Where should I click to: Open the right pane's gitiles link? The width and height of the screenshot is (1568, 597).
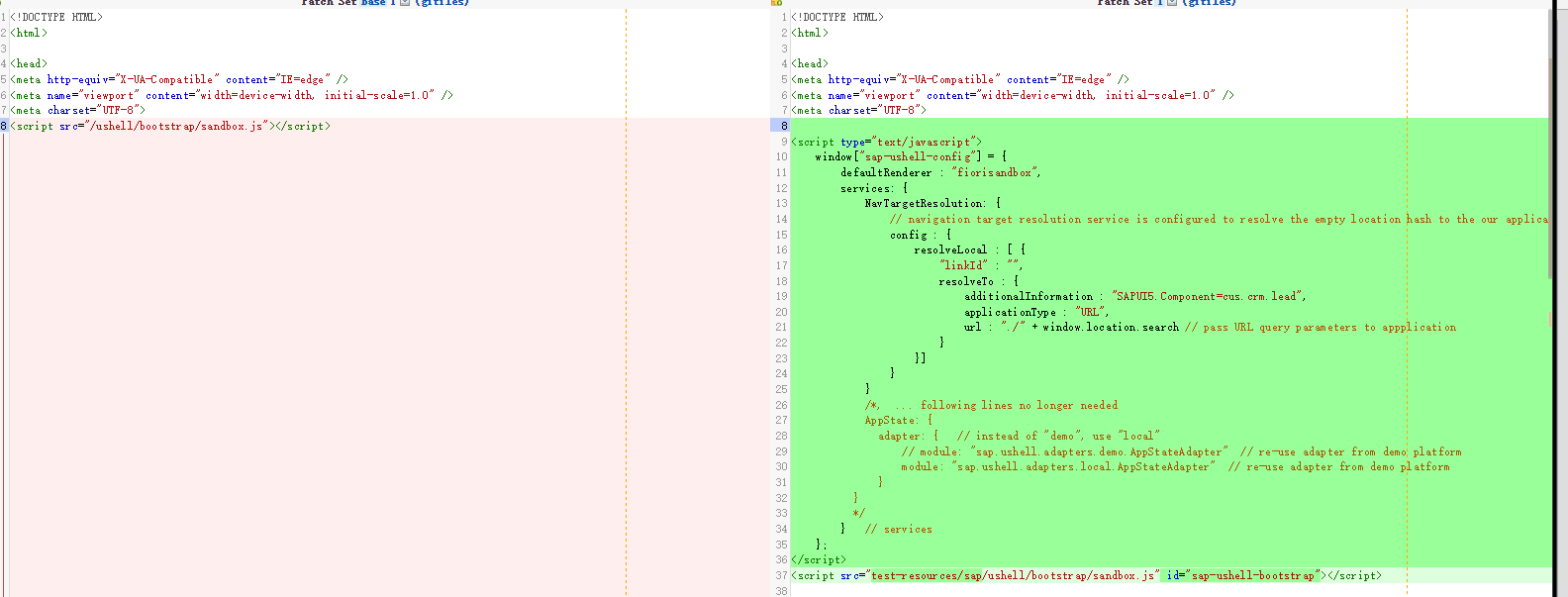click(x=1210, y=3)
